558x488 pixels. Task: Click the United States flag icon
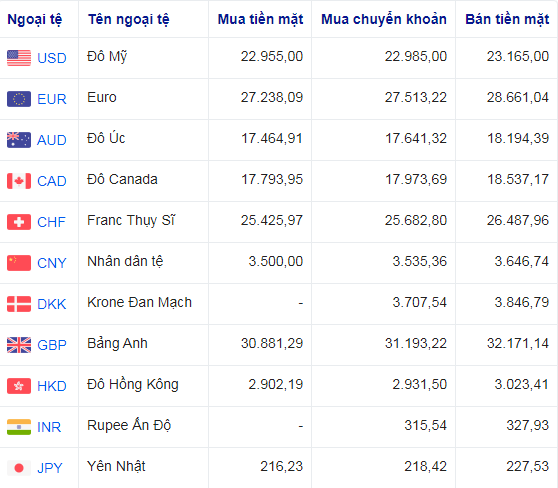pos(19,58)
